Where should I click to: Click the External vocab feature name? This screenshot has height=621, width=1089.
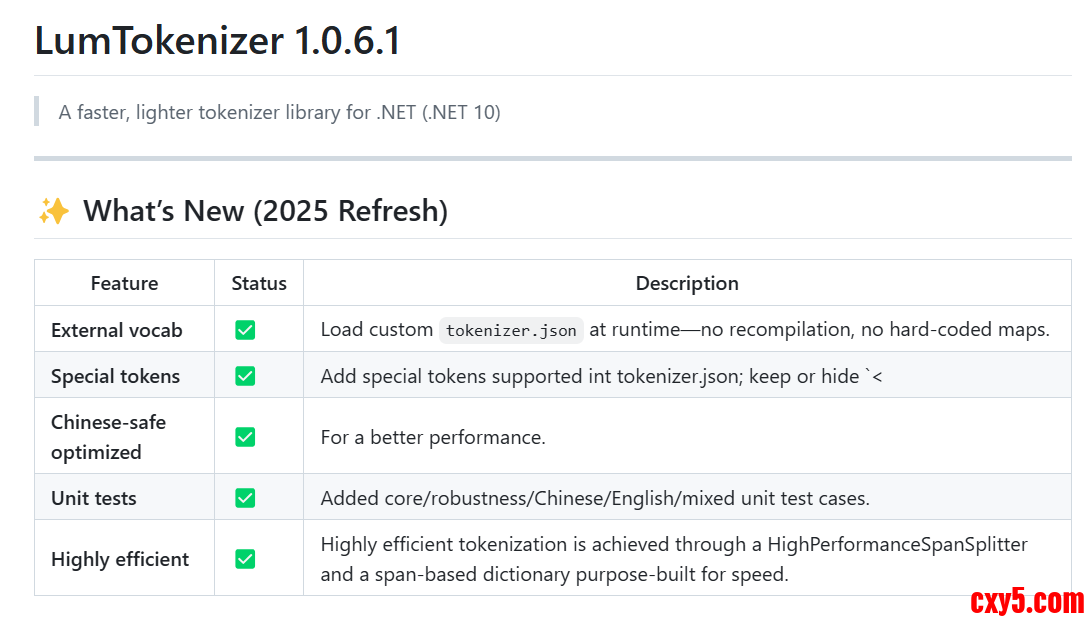click(x=117, y=330)
